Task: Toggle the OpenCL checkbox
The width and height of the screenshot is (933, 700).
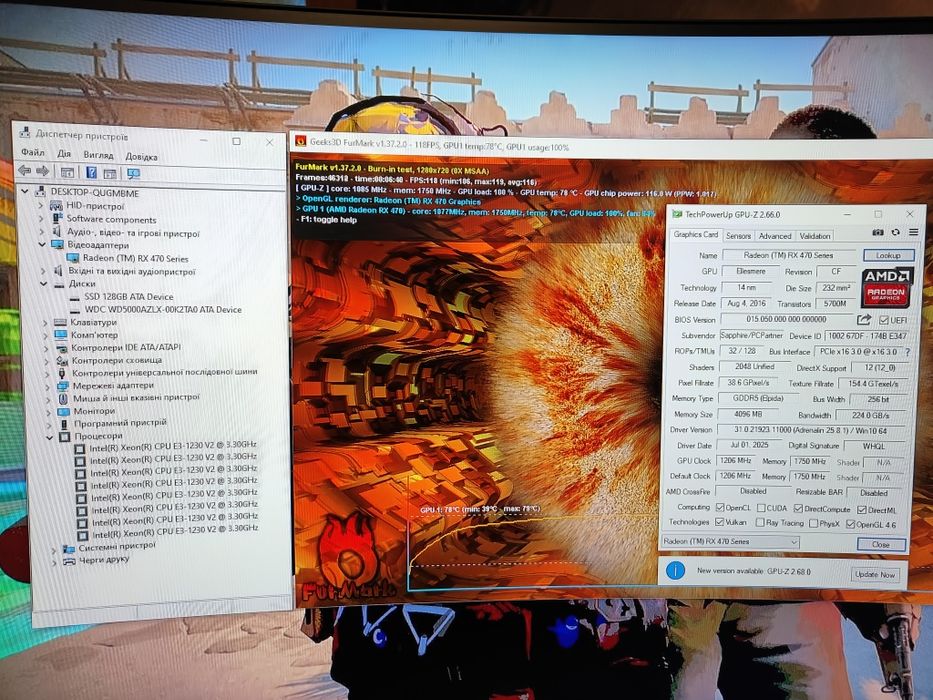Action: click(x=720, y=508)
